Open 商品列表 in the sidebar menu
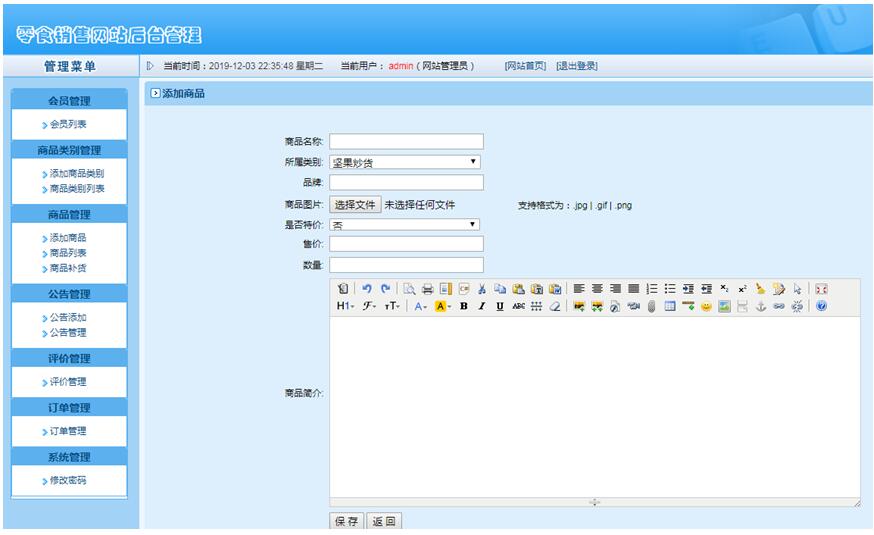874x535 pixels. tap(68, 253)
